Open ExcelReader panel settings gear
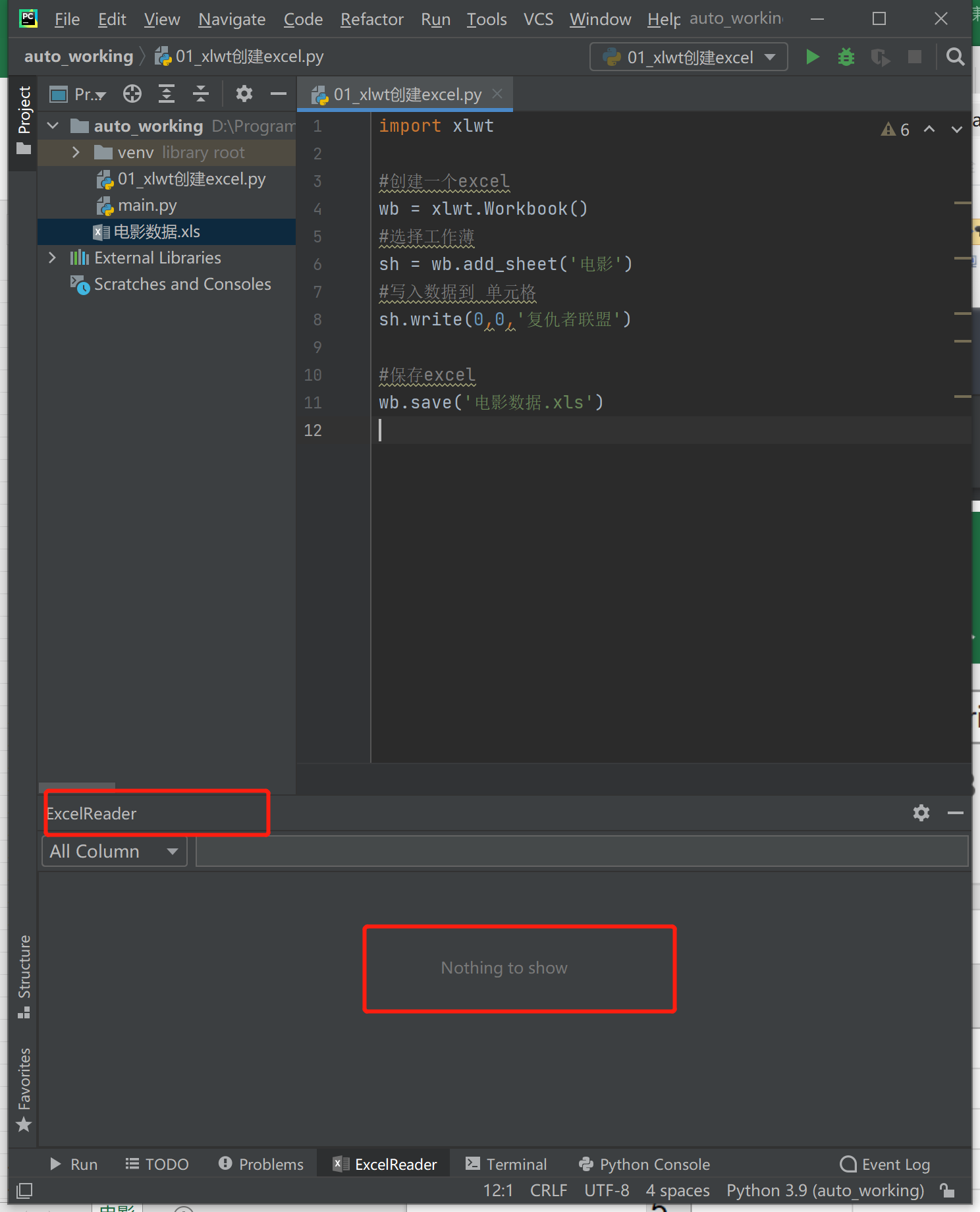The height and width of the screenshot is (1212, 980). [921, 813]
